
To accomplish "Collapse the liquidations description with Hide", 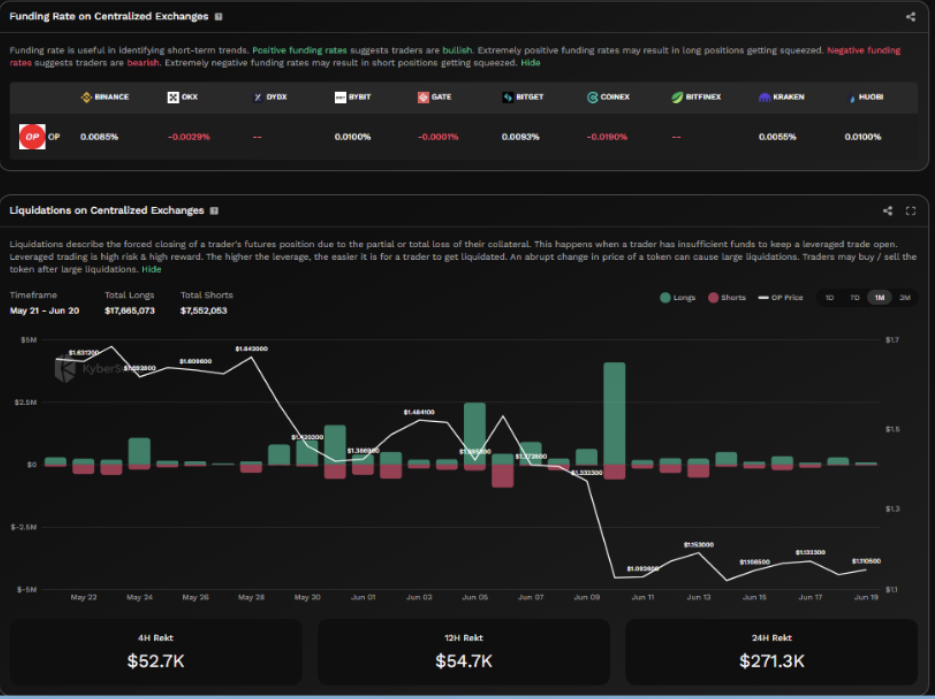I will point(151,269).
